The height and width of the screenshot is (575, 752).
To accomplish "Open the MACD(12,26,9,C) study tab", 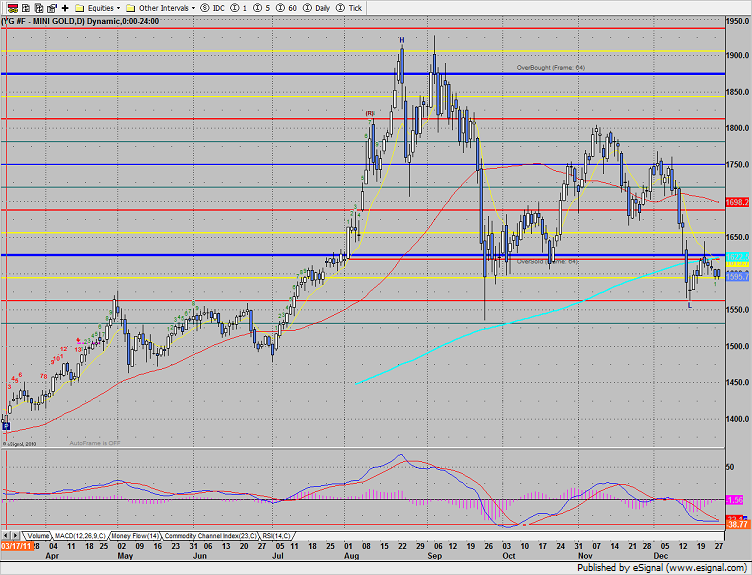I will tap(80, 536).
